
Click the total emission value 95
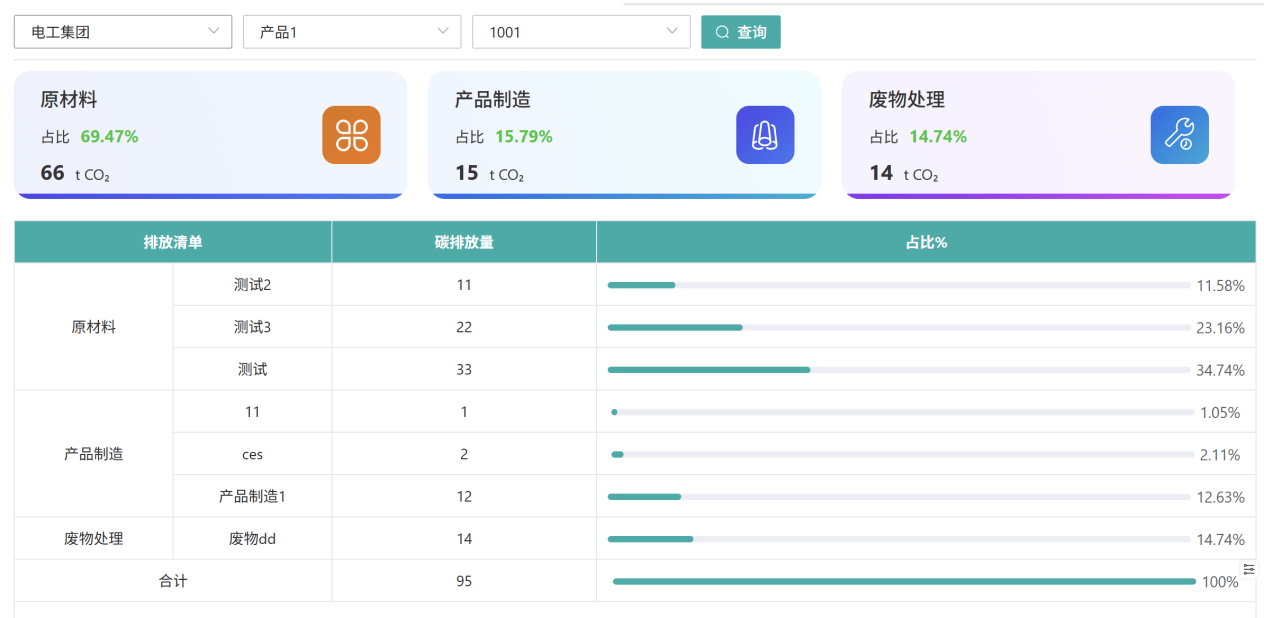coord(464,581)
